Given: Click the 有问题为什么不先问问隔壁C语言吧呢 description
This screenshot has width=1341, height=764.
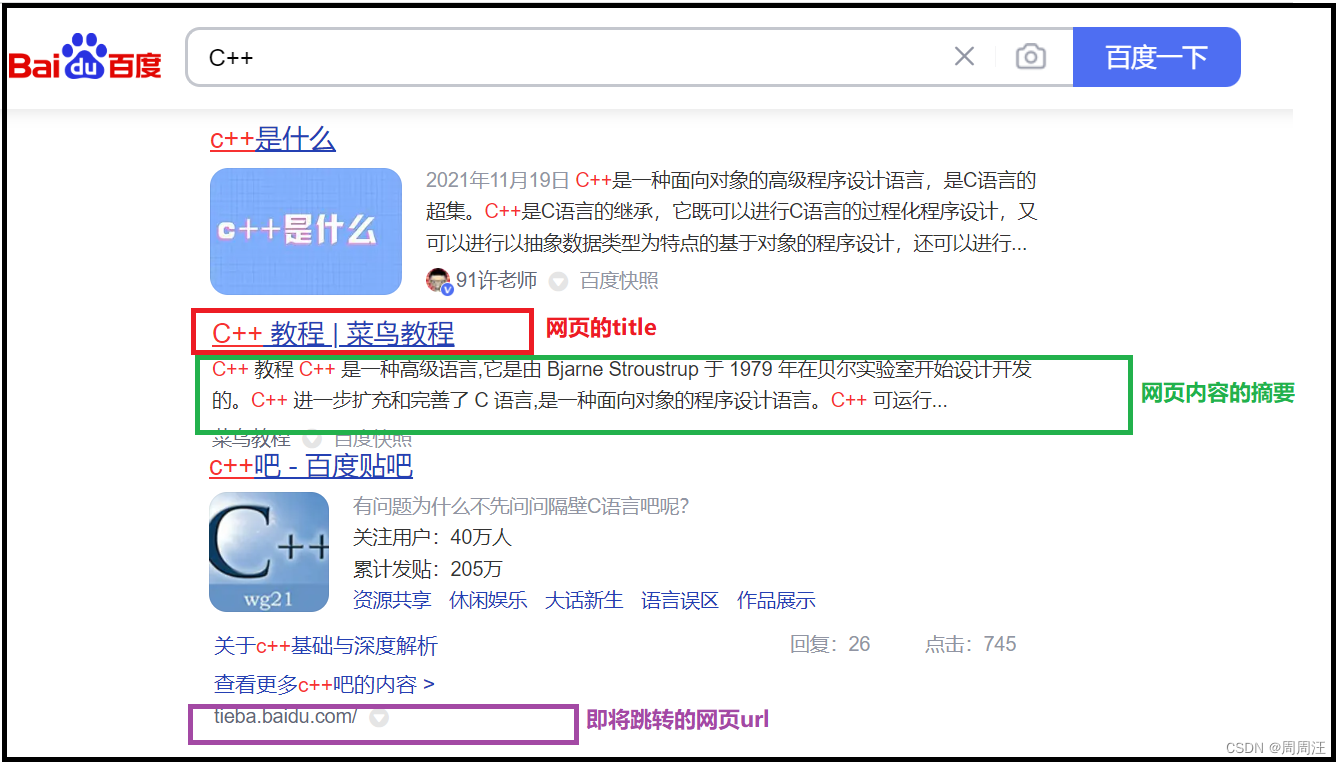Looking at the screenshot, I should coord(521,507).
